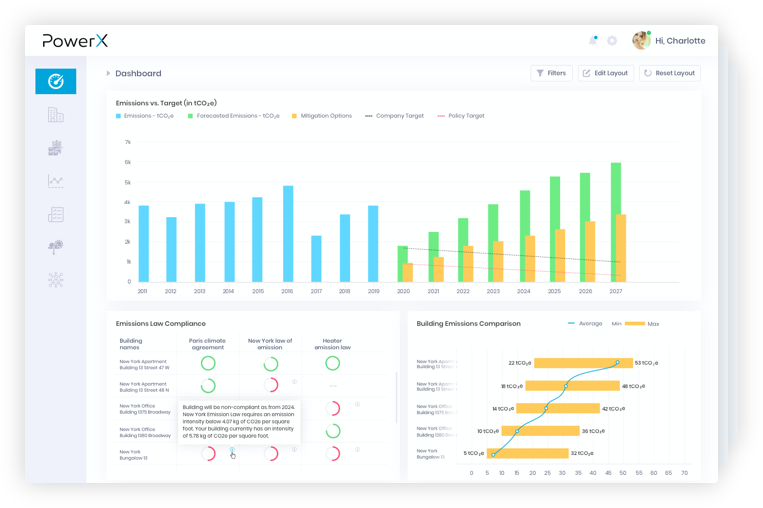The width and height of the screenshot is (763, 508).
Task: Click the Edit Layout button
Action: click(606, 73)
